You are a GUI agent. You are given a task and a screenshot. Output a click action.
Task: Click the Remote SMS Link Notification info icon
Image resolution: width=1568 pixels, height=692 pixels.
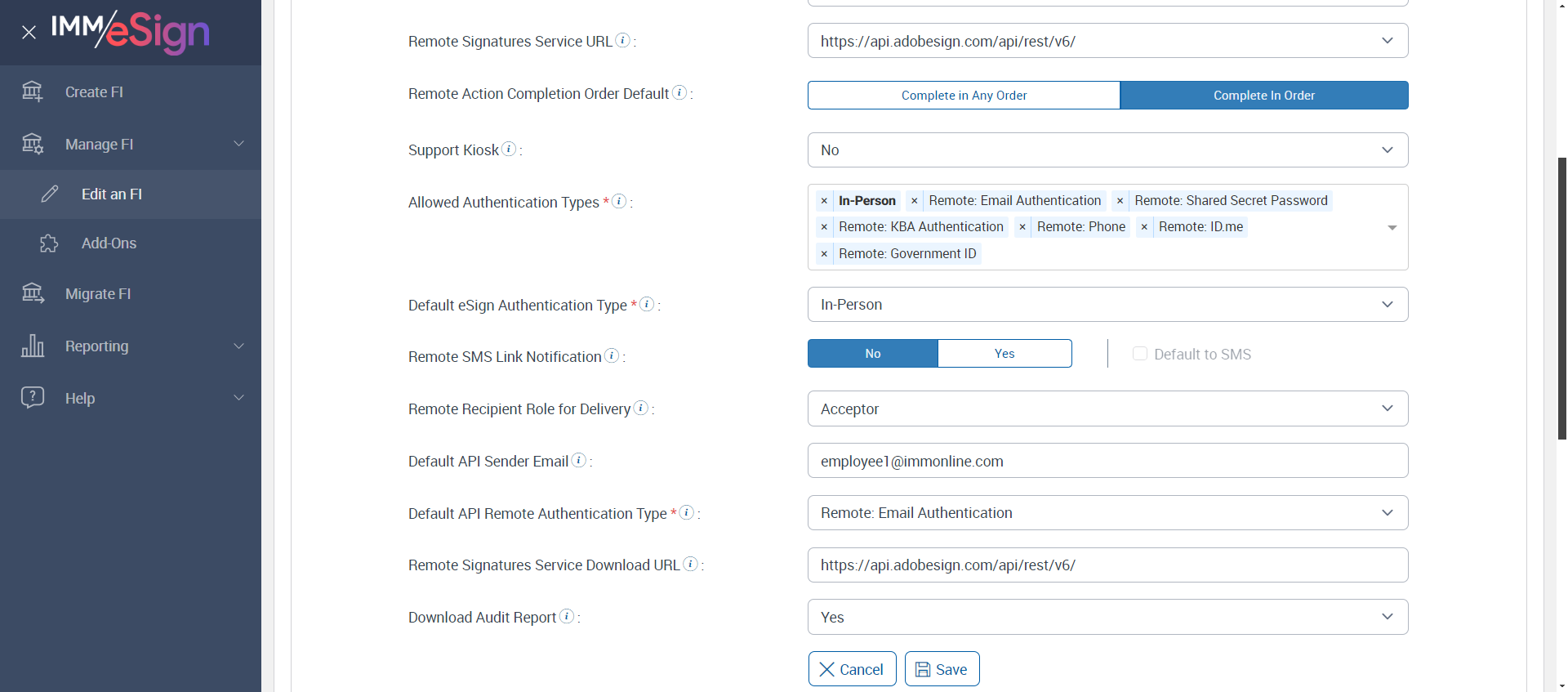pos(612,355)
